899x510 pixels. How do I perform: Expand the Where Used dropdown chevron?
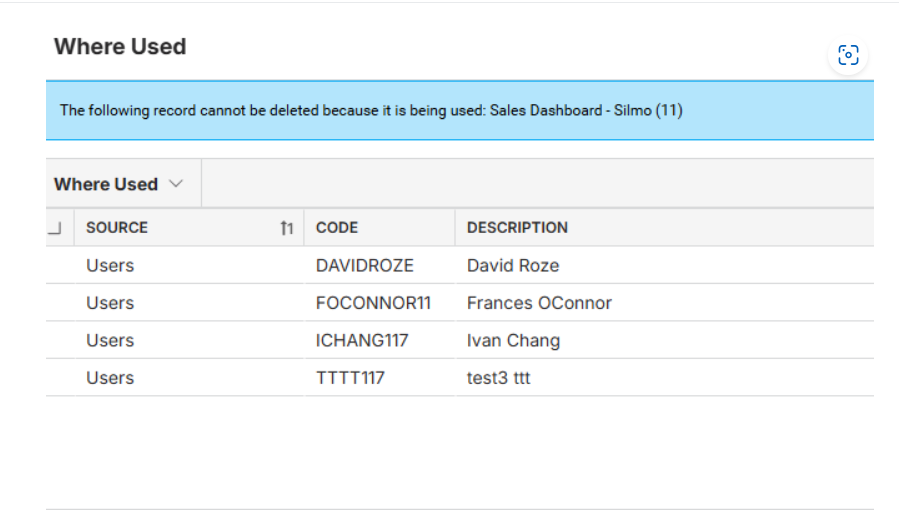point(176,184)
